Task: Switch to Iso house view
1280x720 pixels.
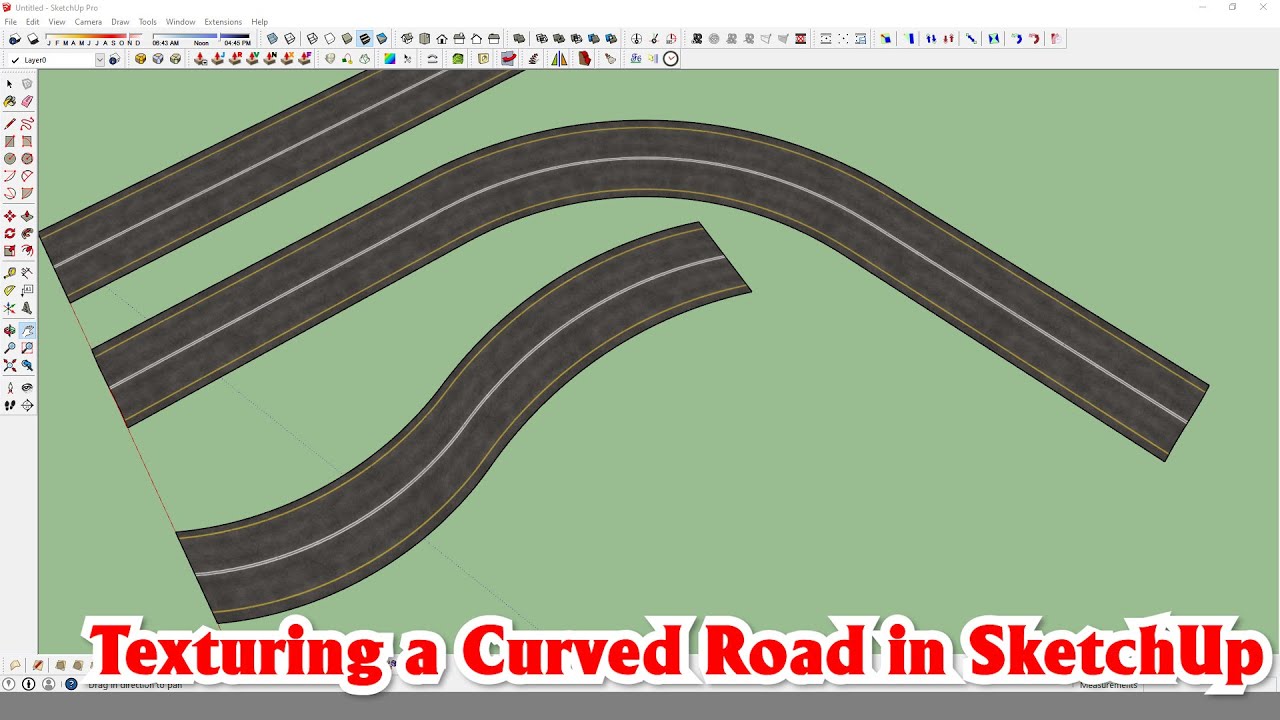Action: coord(407,39)
